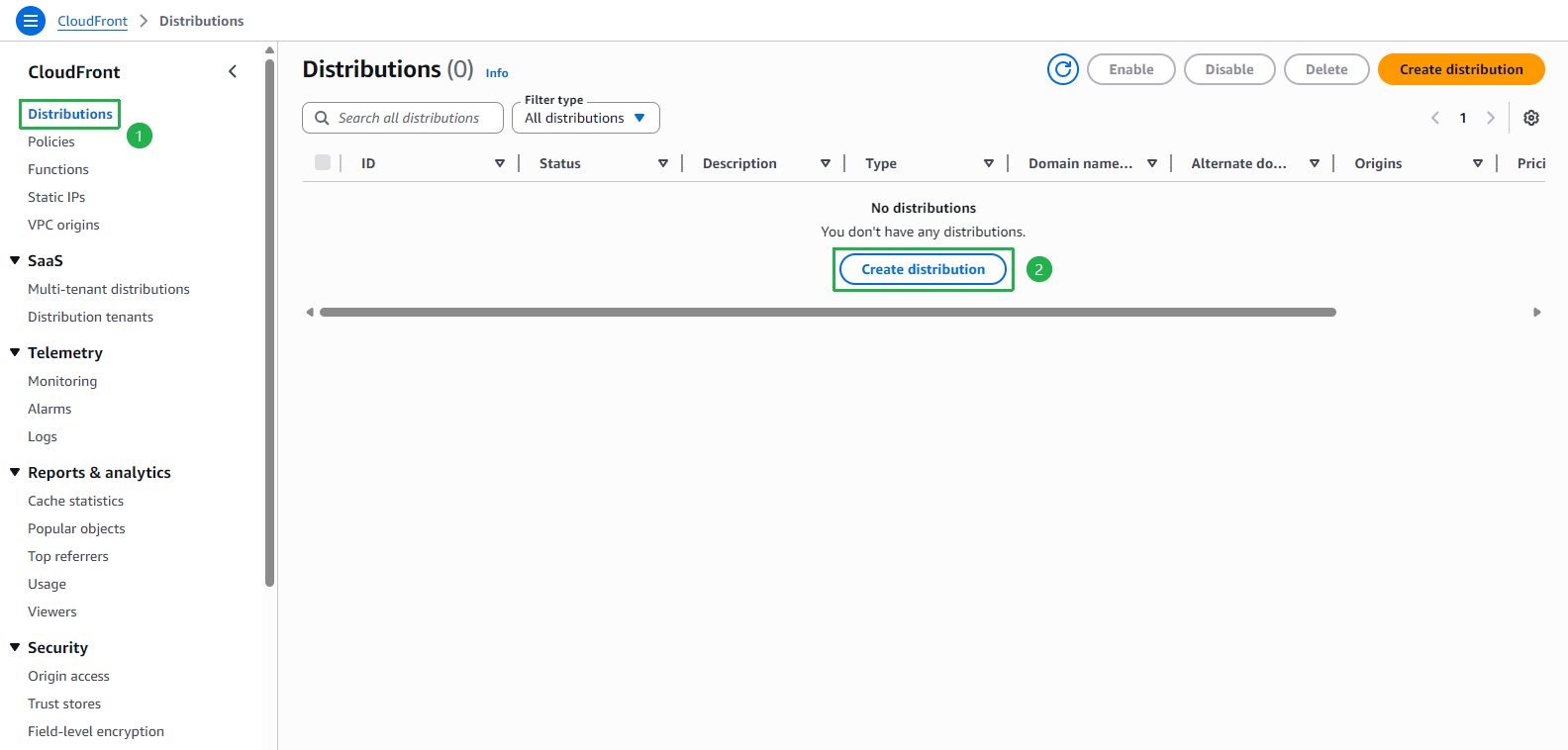
Task: Go to Alarms page
Action: click(49, 409)
